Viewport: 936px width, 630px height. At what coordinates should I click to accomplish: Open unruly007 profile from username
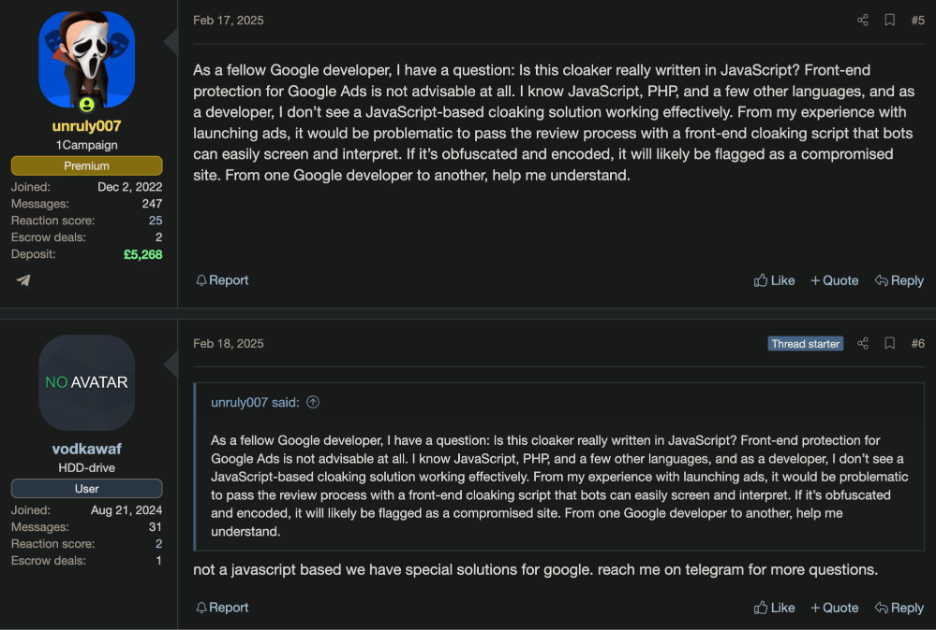86,126
